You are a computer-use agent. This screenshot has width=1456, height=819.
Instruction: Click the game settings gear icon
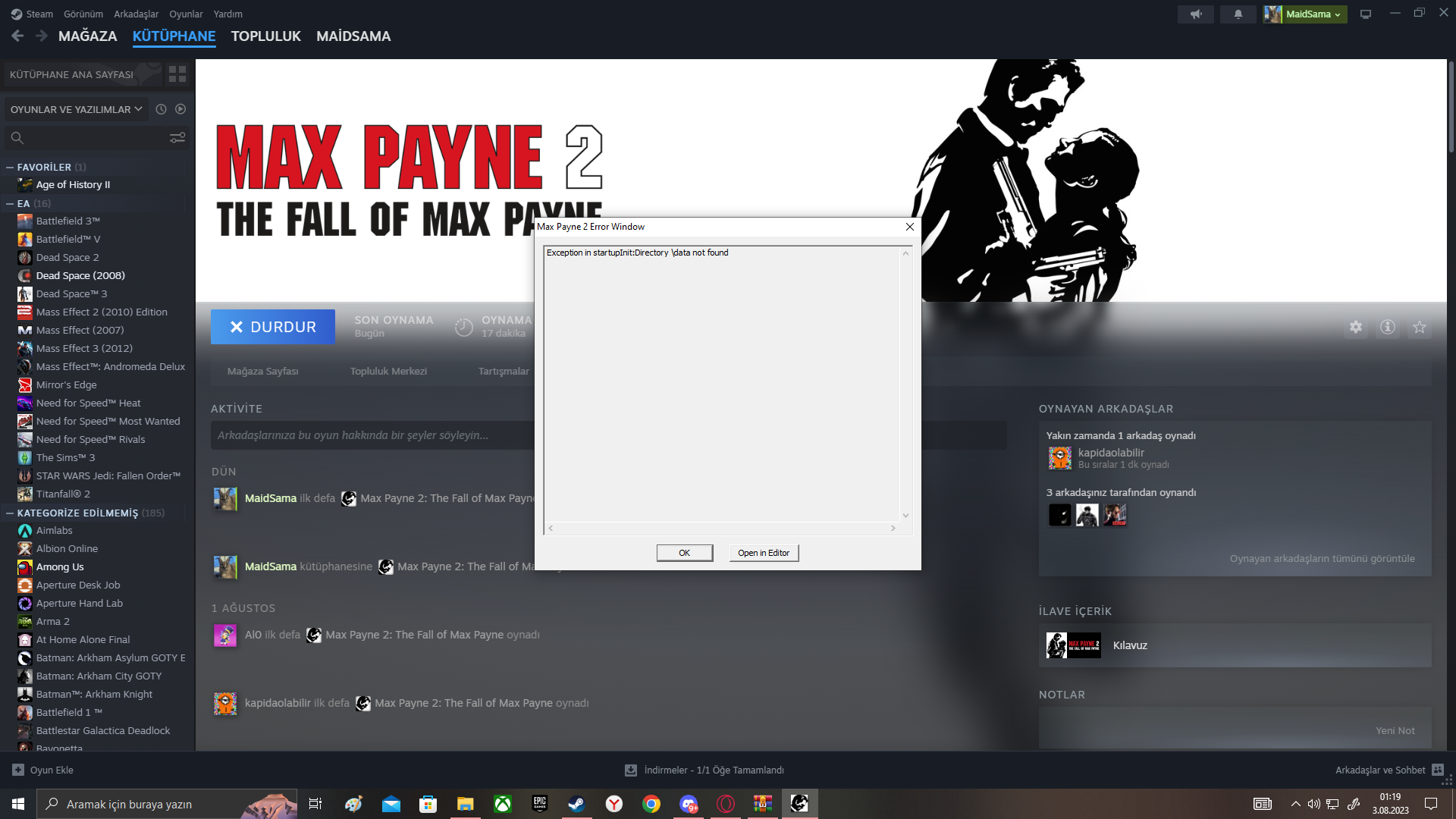[1356, 327]
